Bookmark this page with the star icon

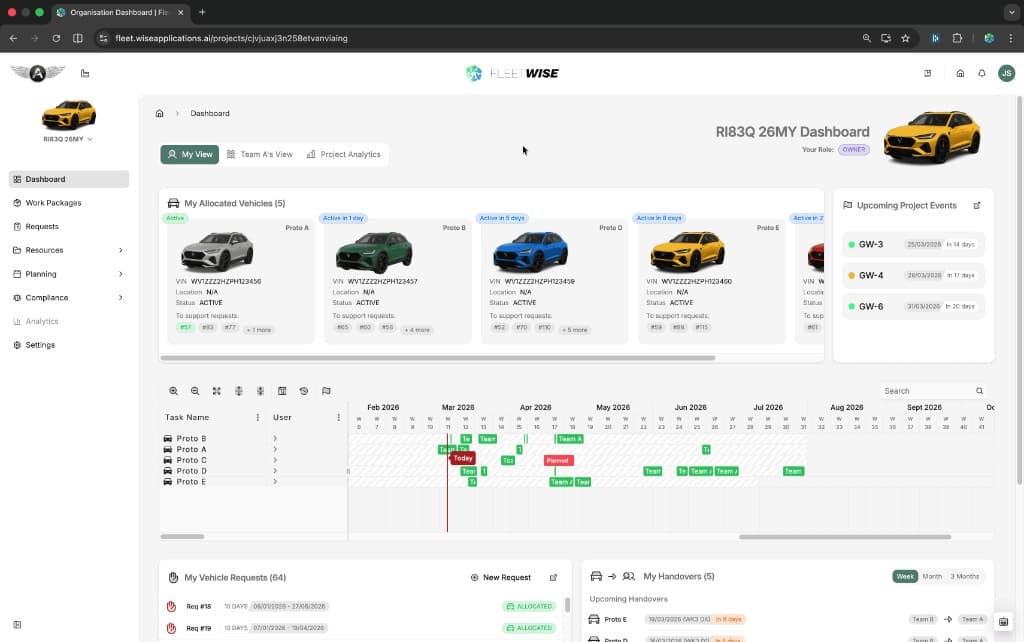tap(905, 38)
